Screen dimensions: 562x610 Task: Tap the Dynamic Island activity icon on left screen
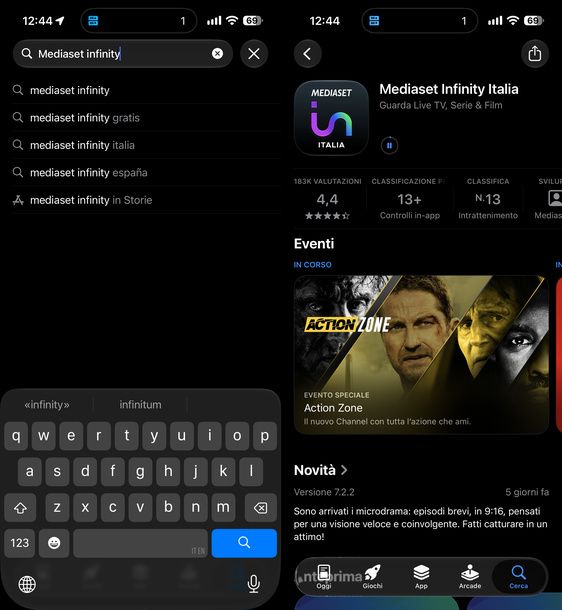[x=93, y=21]
